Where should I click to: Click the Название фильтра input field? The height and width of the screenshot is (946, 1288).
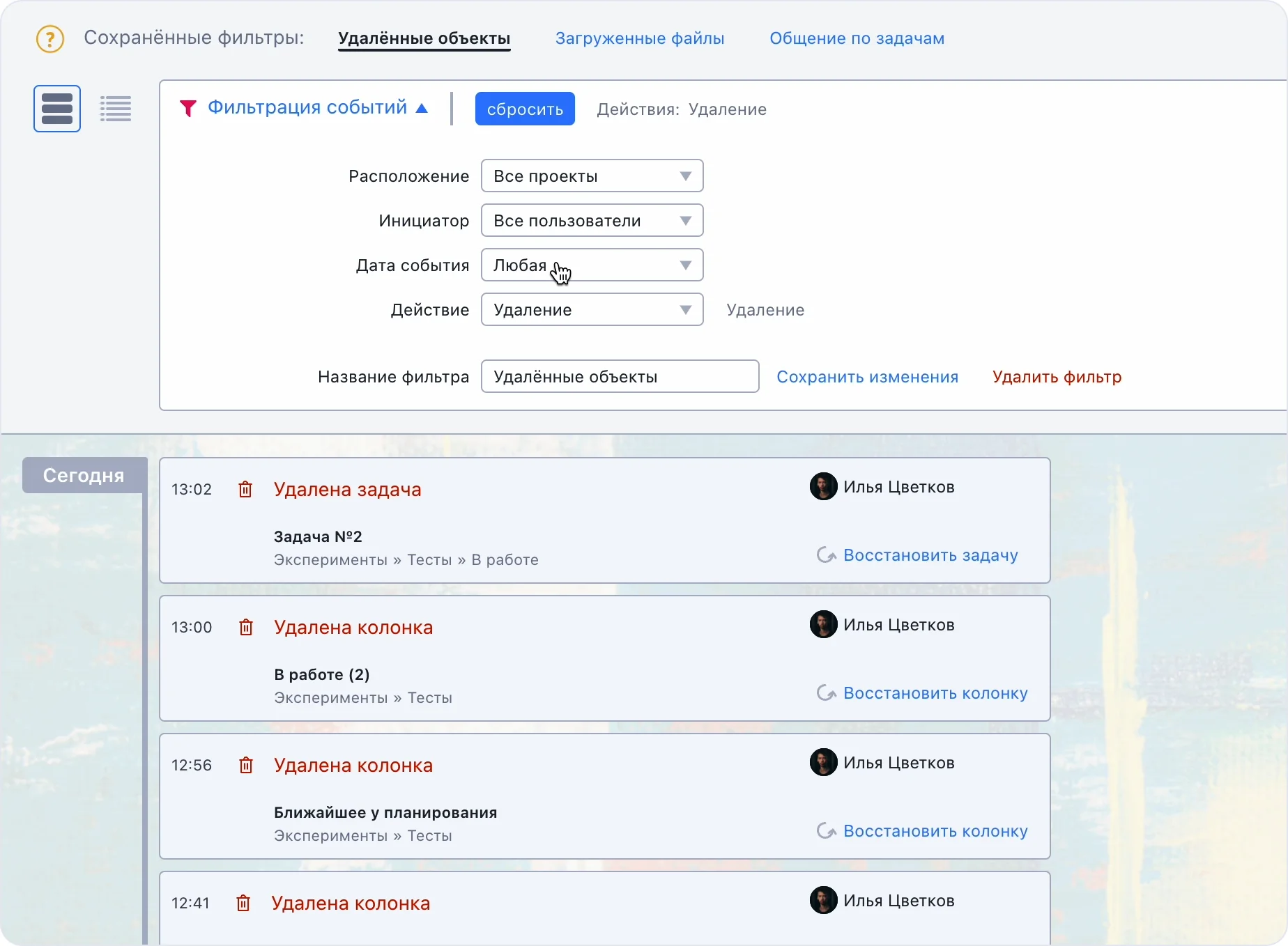(620, 377)
